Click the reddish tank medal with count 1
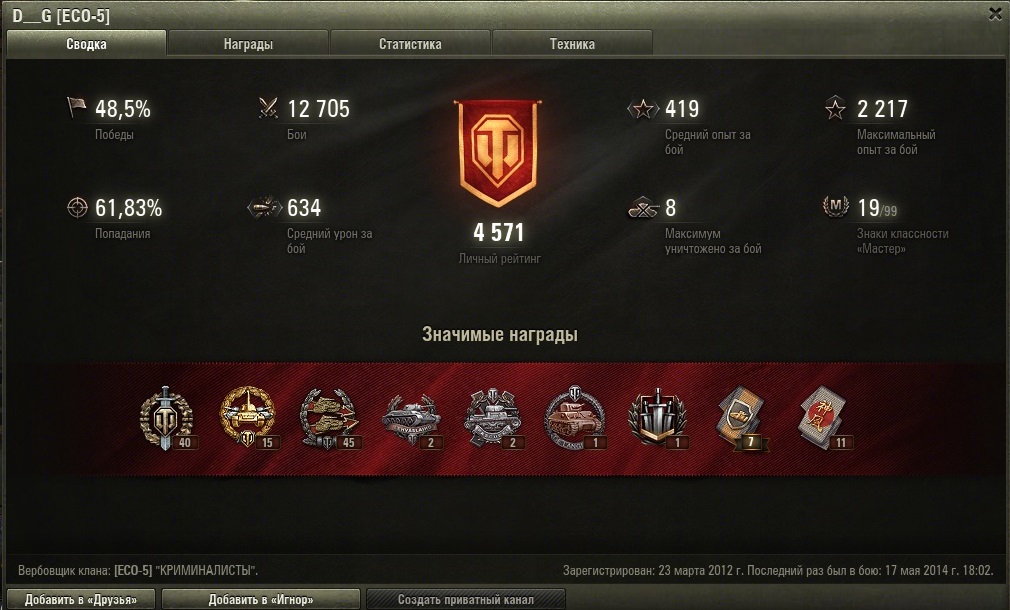The image size is (1010, 610). pyautogui.click(x=574, y=417)
